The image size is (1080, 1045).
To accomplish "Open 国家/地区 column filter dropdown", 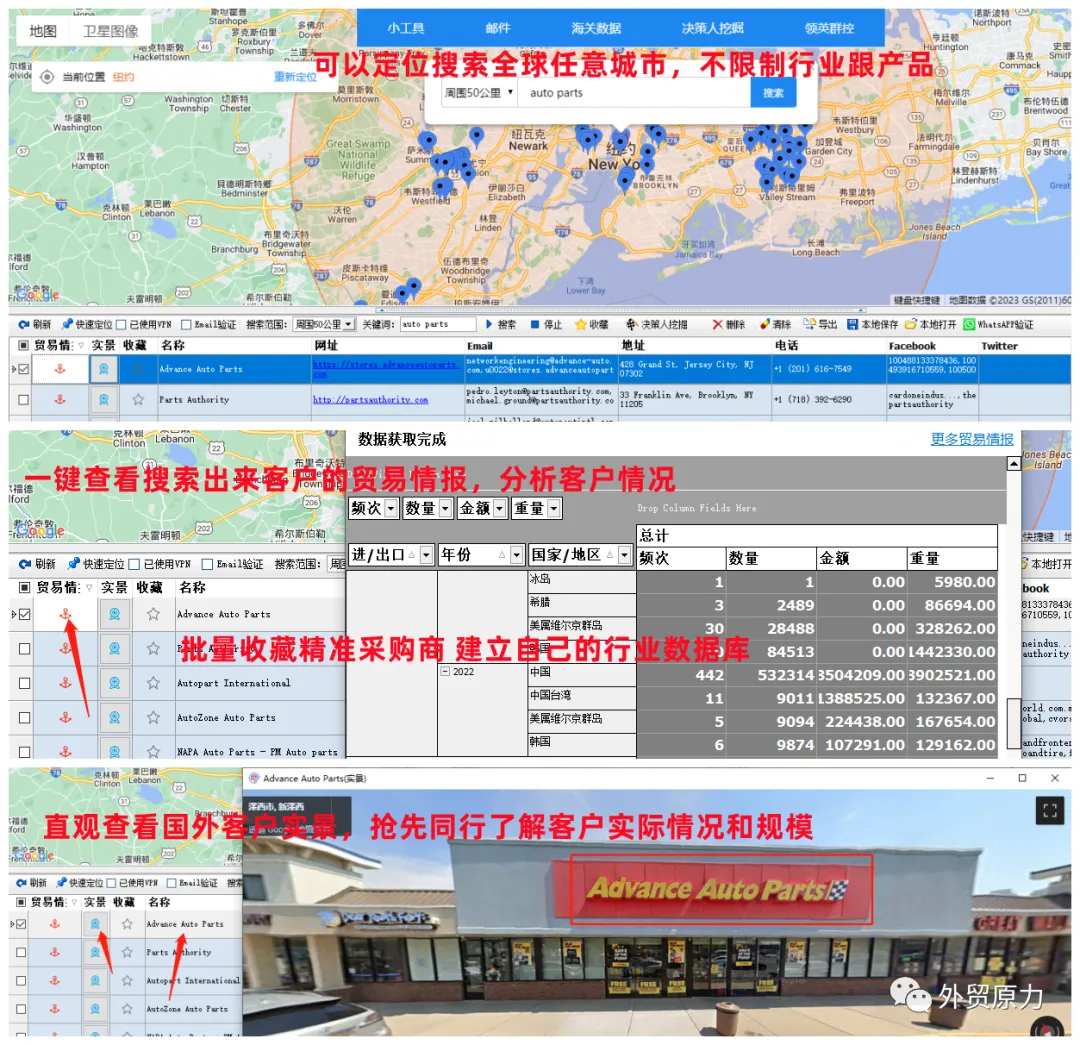I will coord(625,555).
